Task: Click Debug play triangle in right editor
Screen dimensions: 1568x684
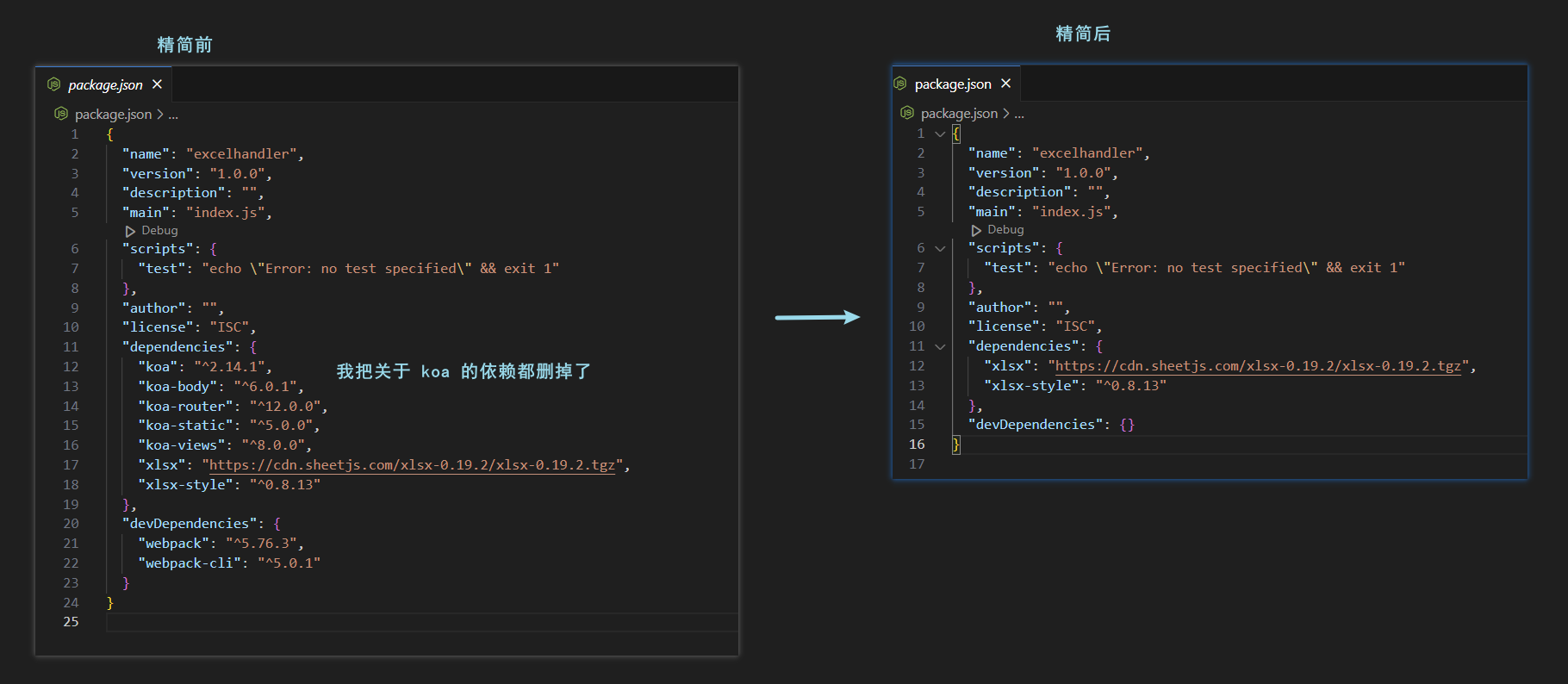Action: (976, 230)
